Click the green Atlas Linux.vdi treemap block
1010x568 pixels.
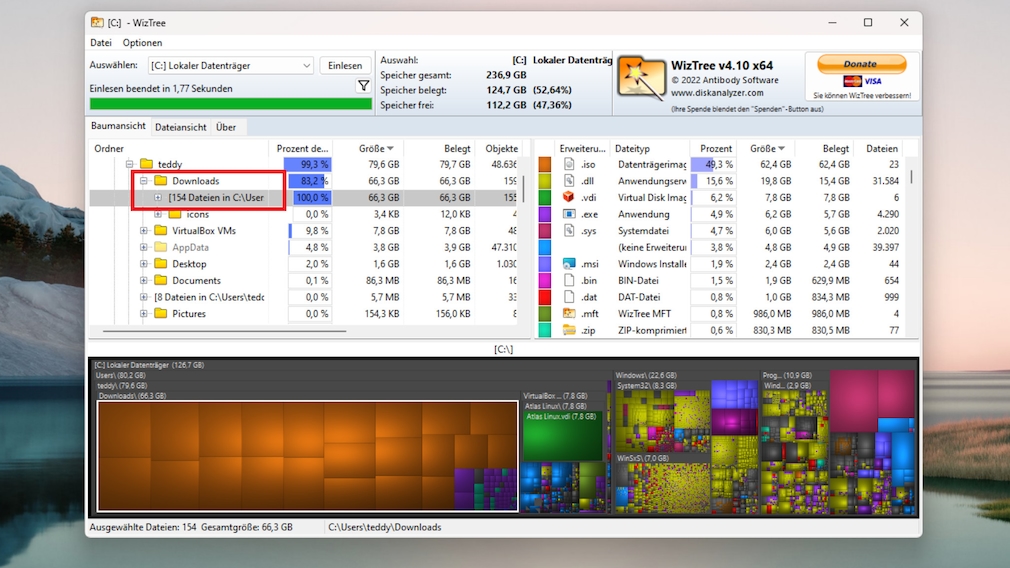[x=563, y=440]
